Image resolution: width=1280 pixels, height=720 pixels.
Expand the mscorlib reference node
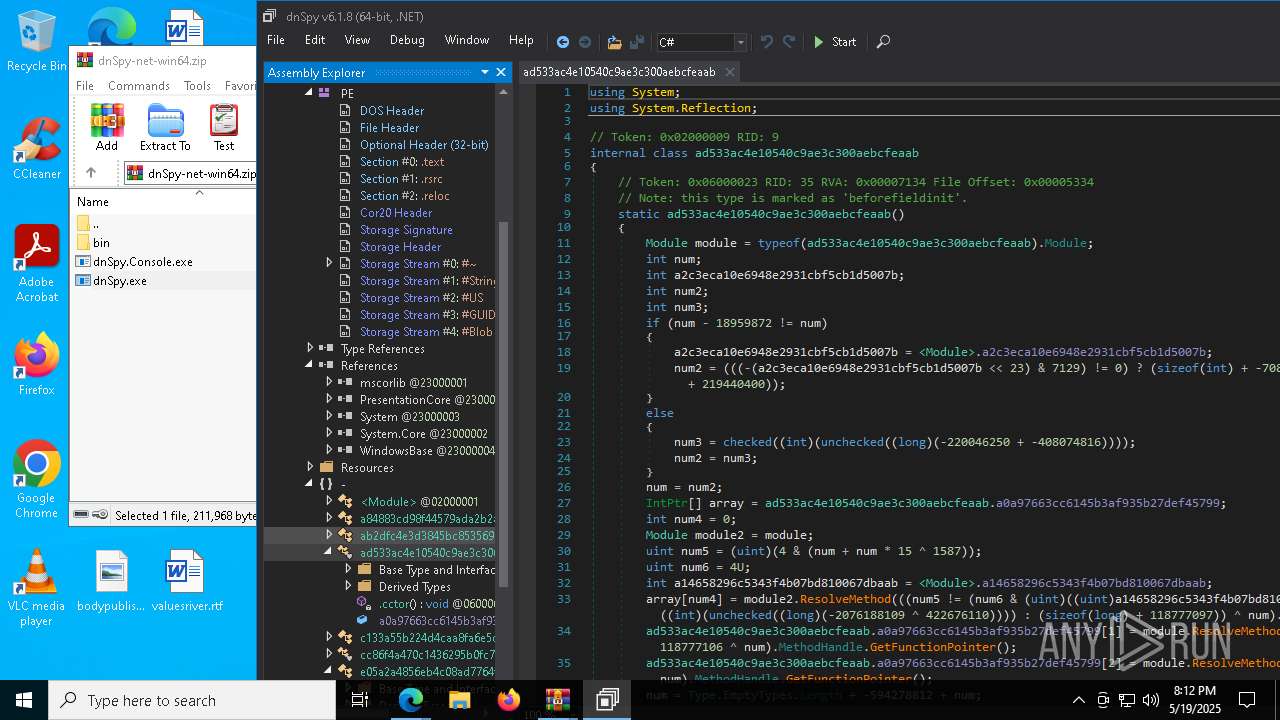pos(329,382)
